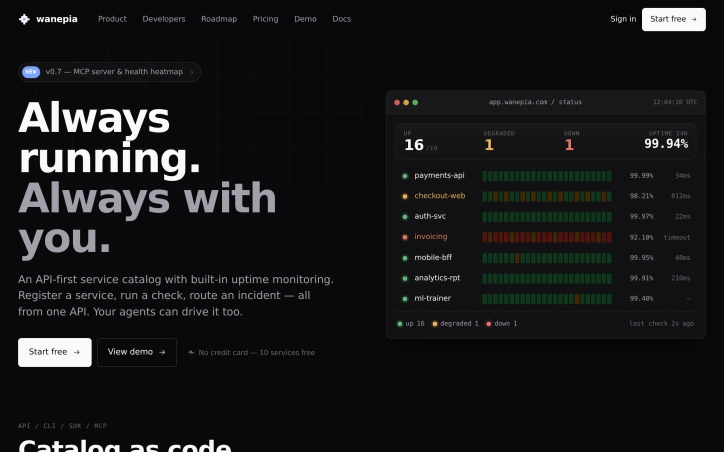Screen dimensions: 724x452
Task: Select the invoicing service name
Action: pyautogui.click(x=431, y=236)
